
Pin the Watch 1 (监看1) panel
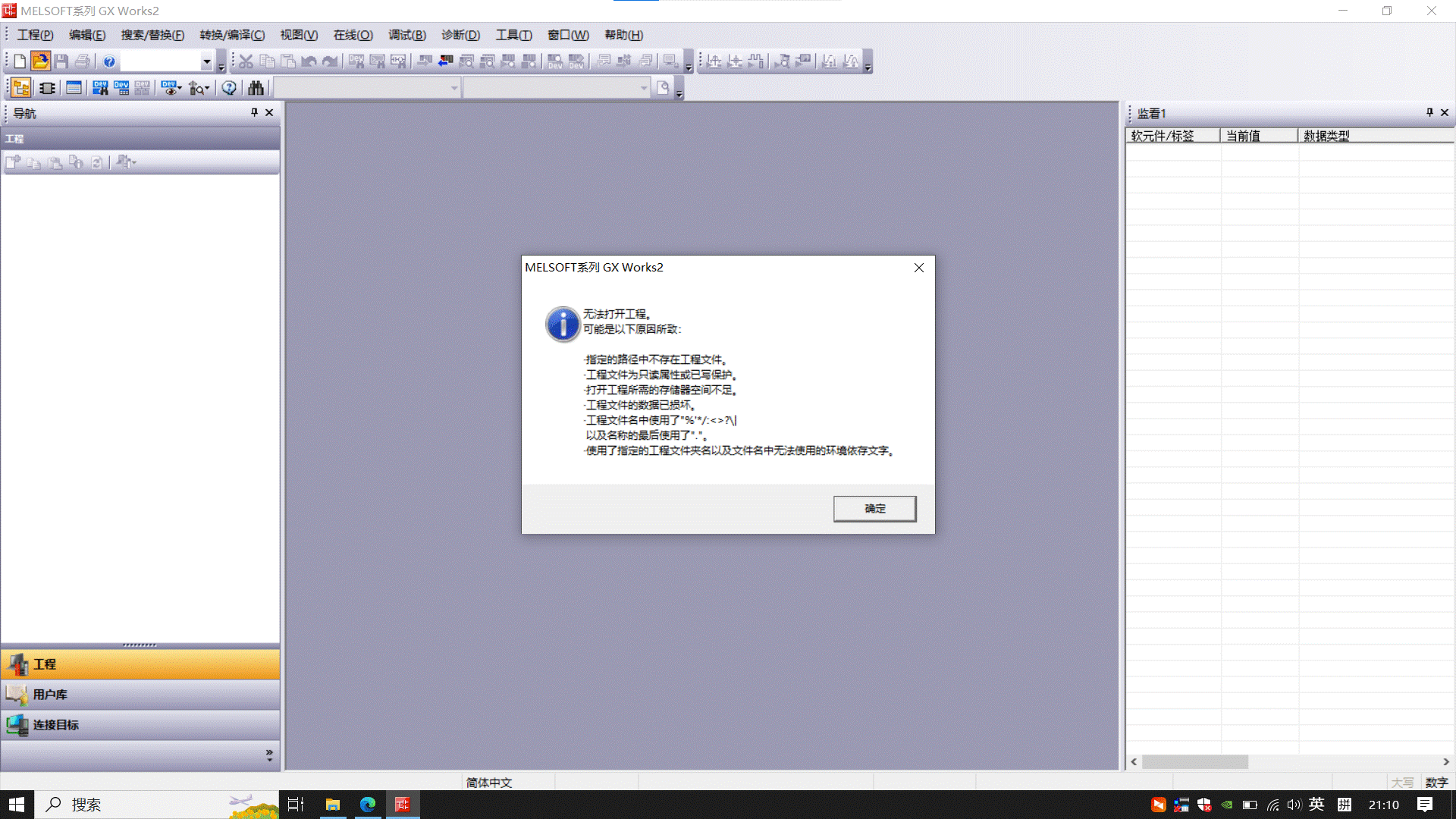[x=1429, y=112]
